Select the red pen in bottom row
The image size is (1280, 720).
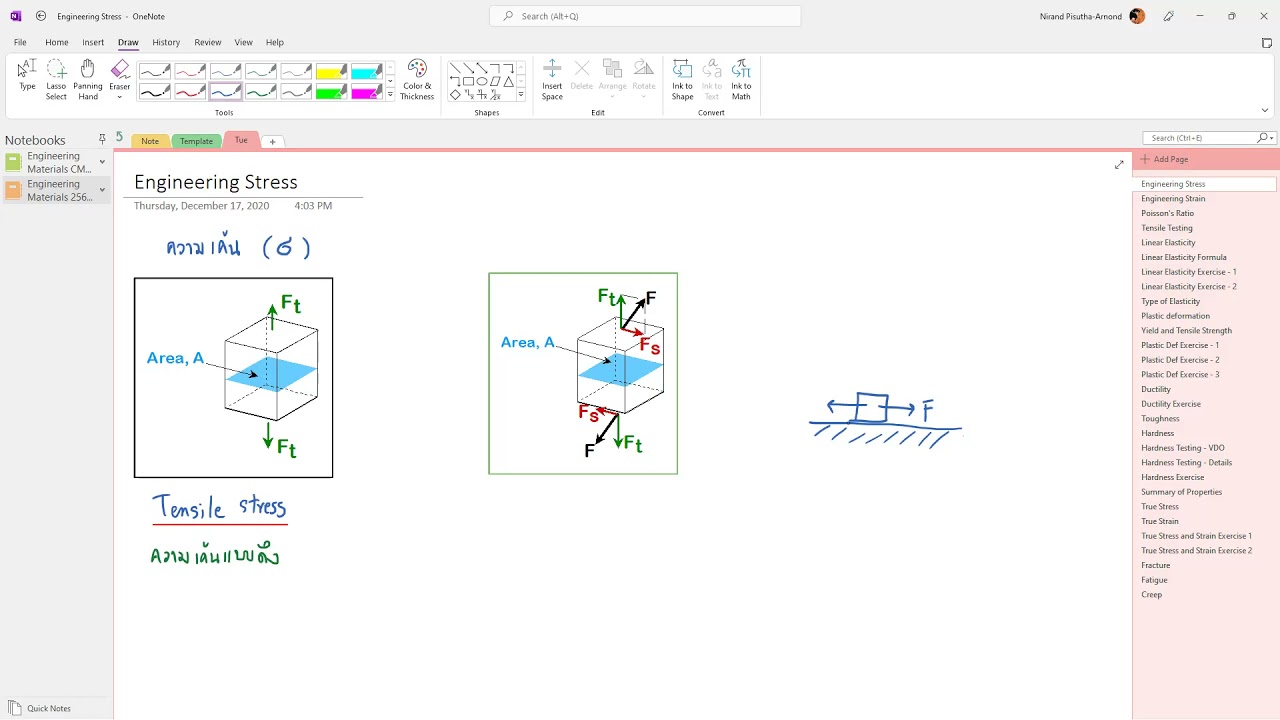(190, 92)
